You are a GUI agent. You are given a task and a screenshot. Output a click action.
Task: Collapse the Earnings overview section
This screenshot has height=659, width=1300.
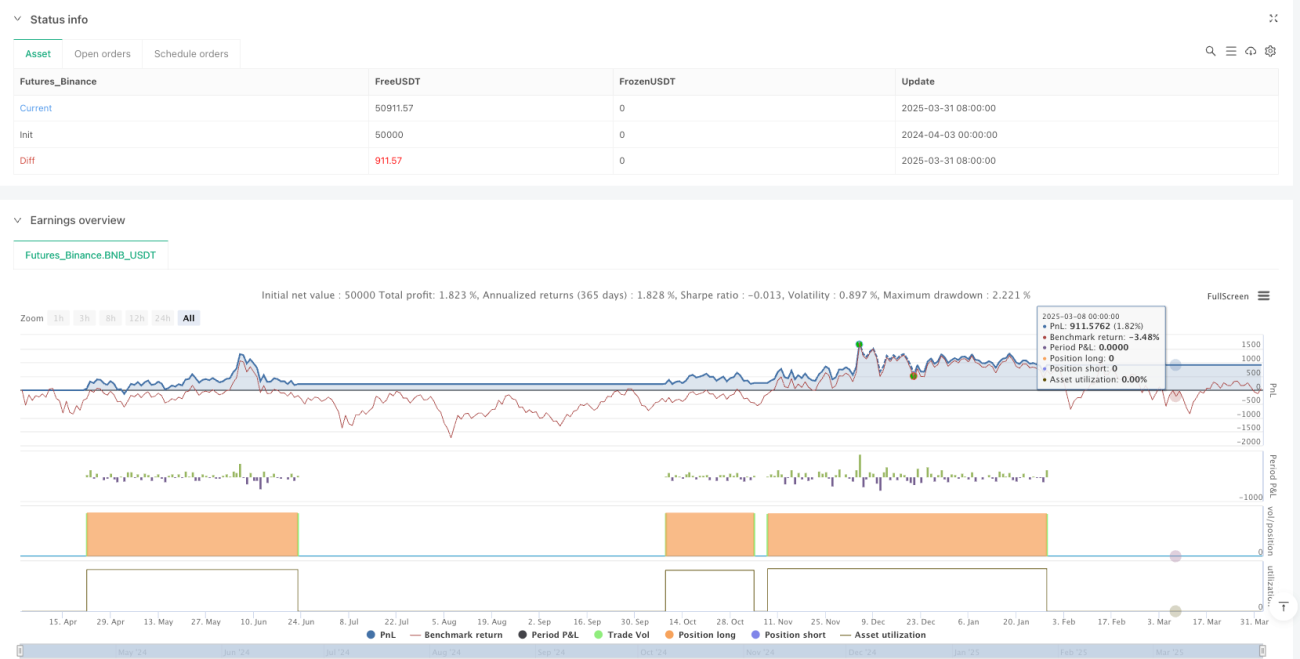pos(17,220)
